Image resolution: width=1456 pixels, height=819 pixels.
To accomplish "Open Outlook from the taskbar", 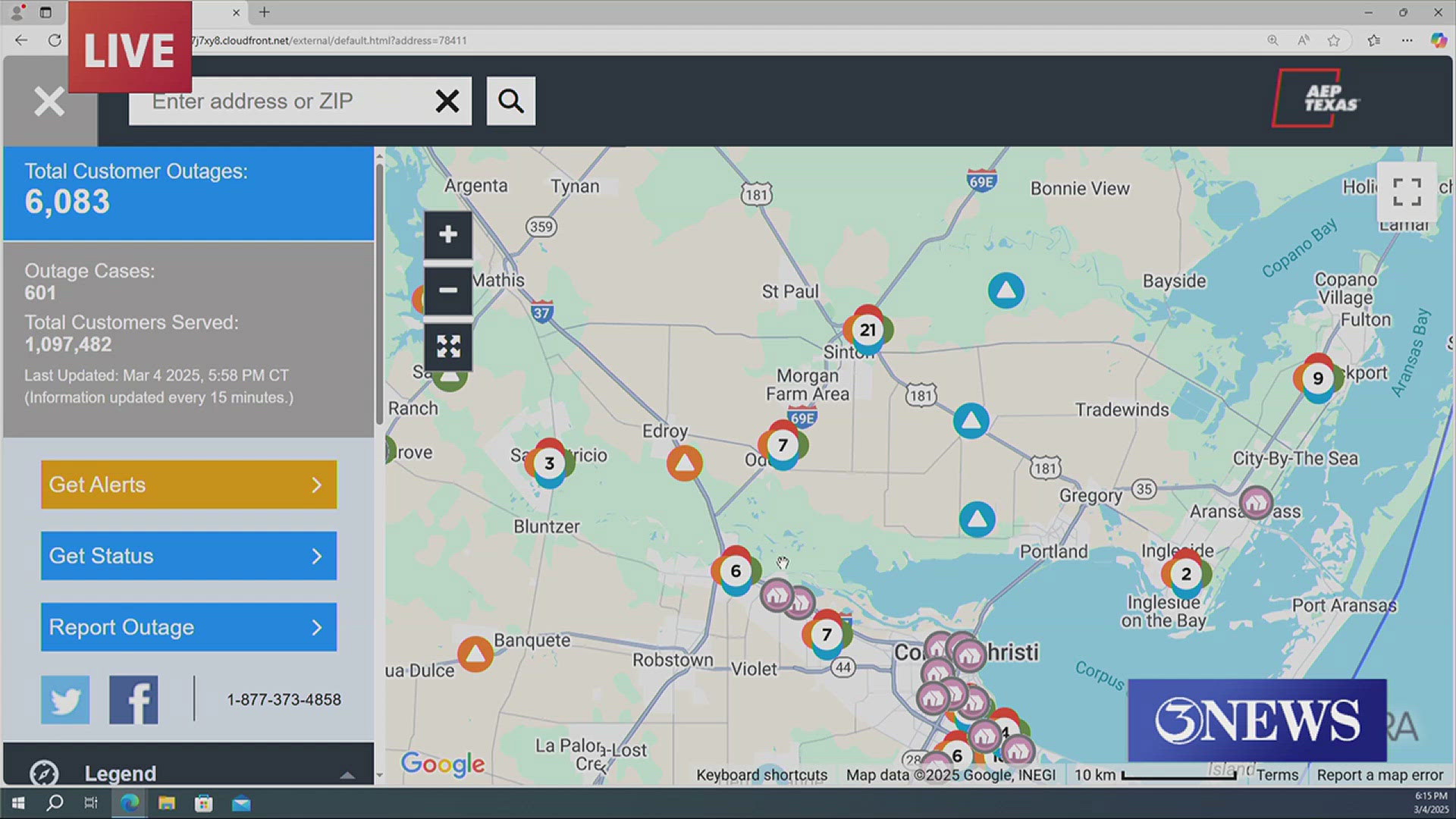I will pyautogui.click(x=241, y=802).
